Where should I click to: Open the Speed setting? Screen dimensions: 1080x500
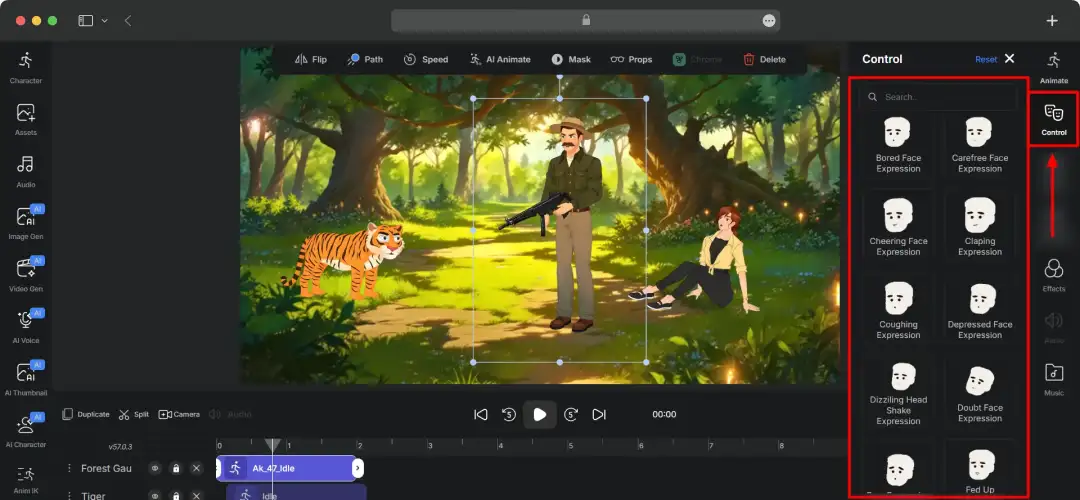coord(426,59)
